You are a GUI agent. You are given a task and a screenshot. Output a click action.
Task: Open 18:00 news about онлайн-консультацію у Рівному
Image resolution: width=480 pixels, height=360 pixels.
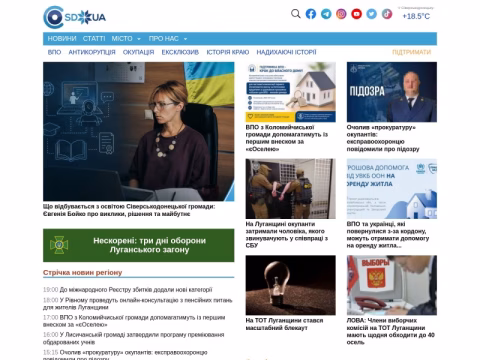tap(137, 303)
